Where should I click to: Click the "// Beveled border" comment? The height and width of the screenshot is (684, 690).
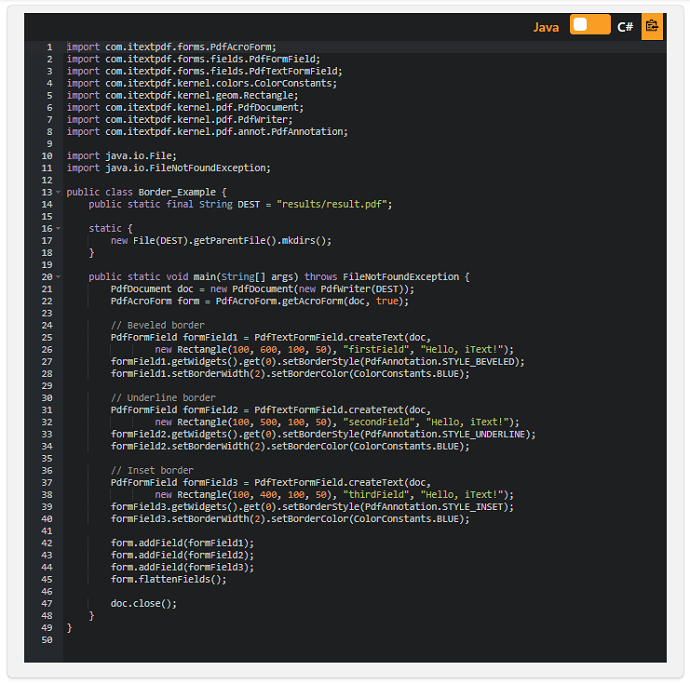pos(158,325)
